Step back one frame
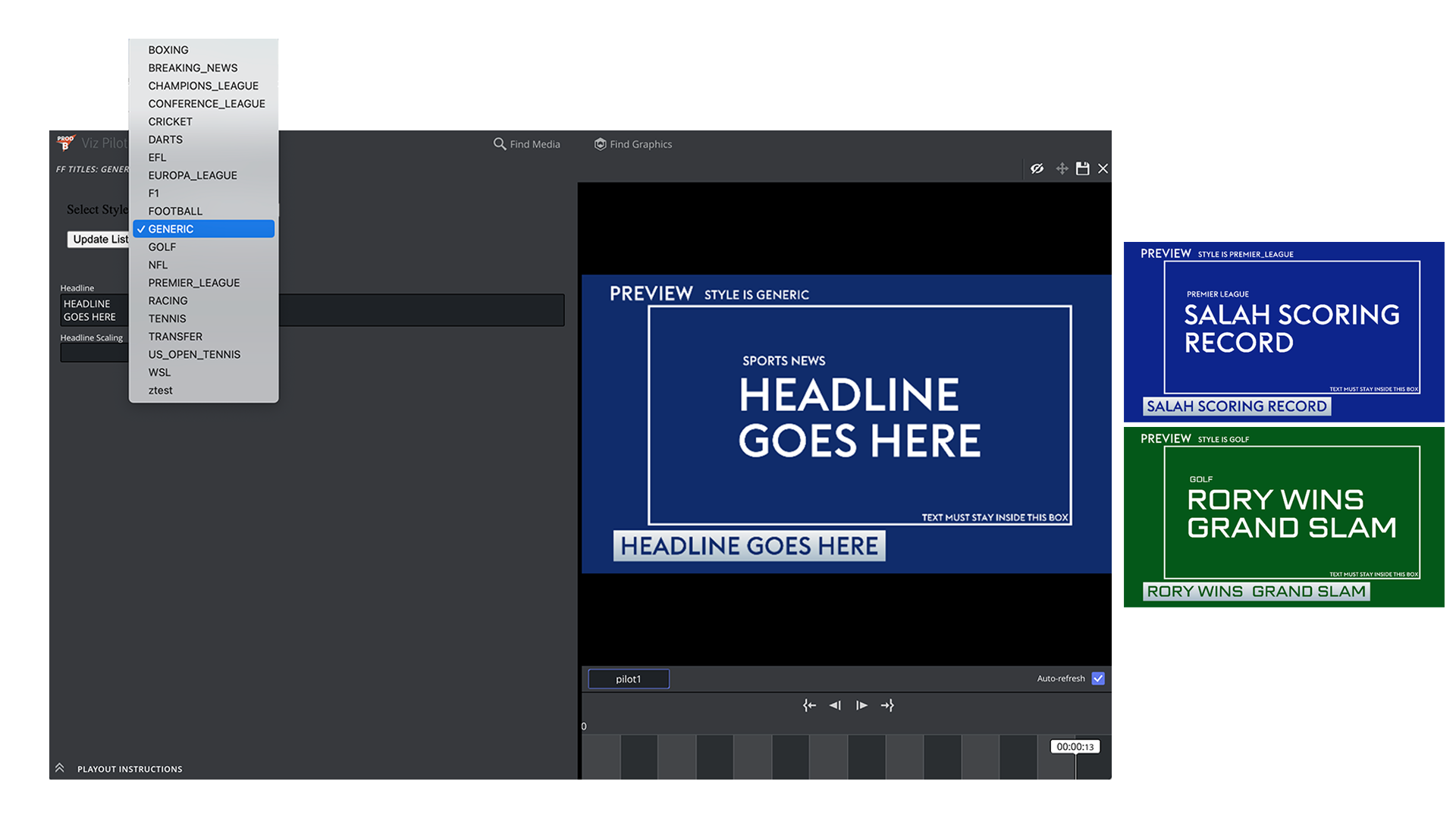Image resolution: width=1456 pixels, height=819 pixels. point(835,705)
